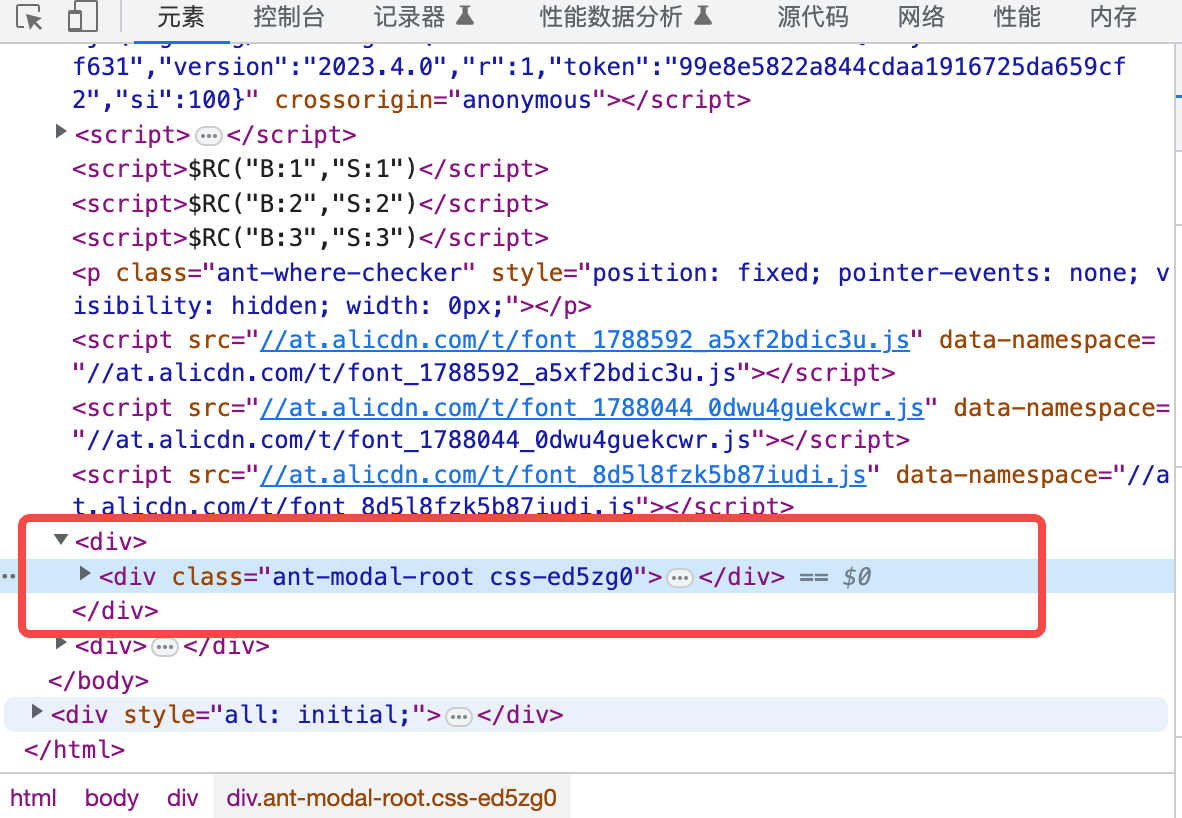The image size is (1182, 818).
Task: Click the ellipsis badge in div before </body>
Action: [165, 647]
